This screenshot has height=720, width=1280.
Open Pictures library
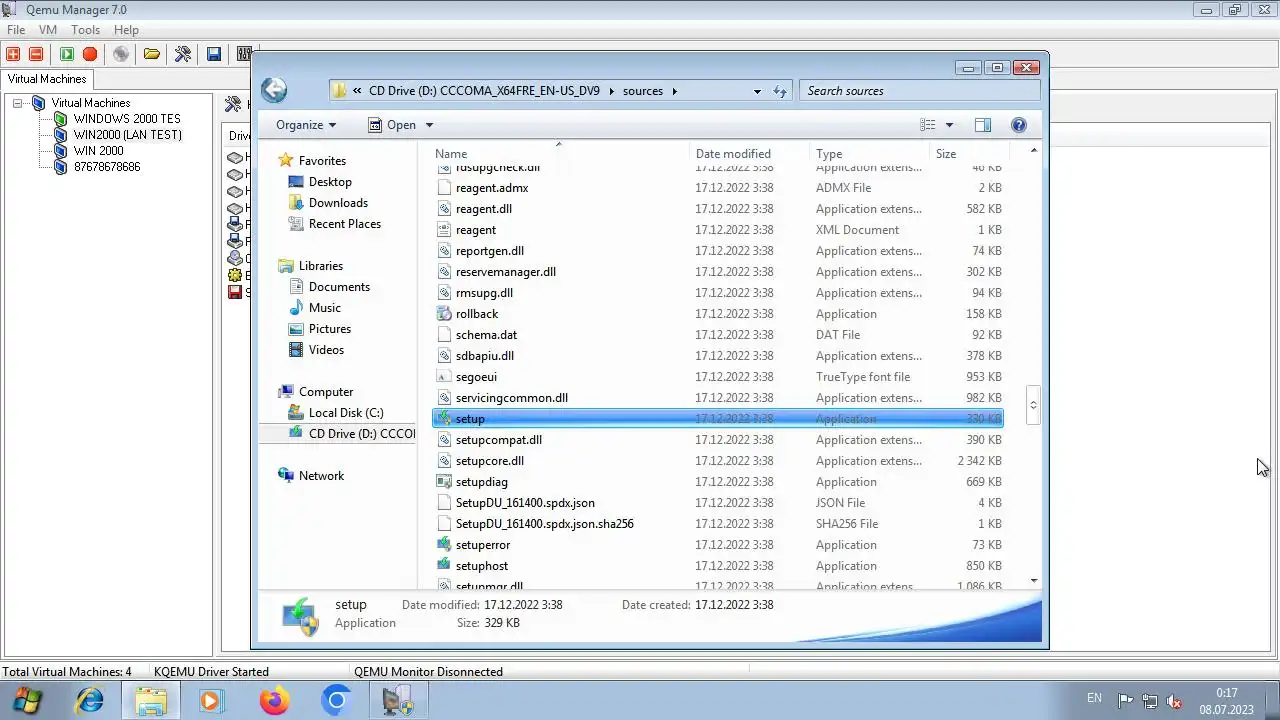point(329,329)
